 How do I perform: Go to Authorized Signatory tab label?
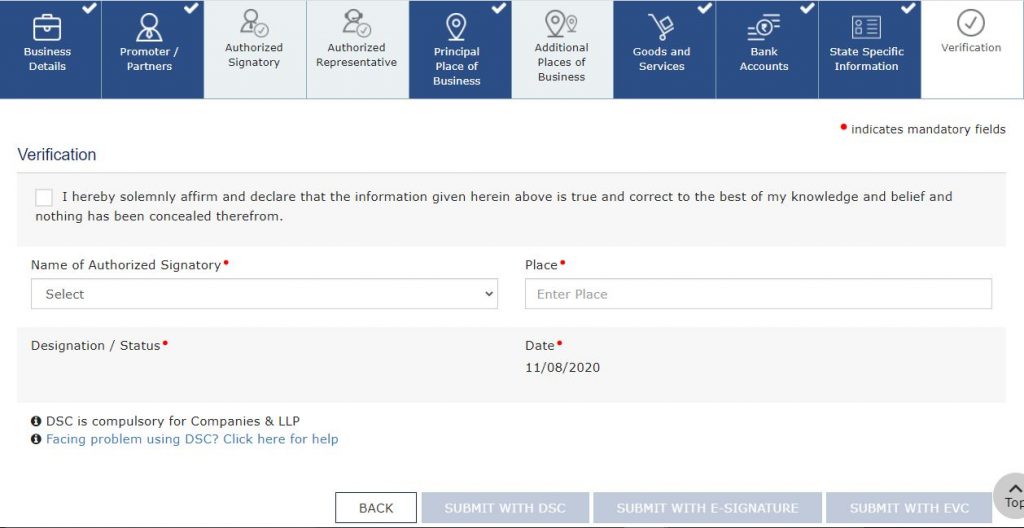pyautogui.click(x=253, y=55)
